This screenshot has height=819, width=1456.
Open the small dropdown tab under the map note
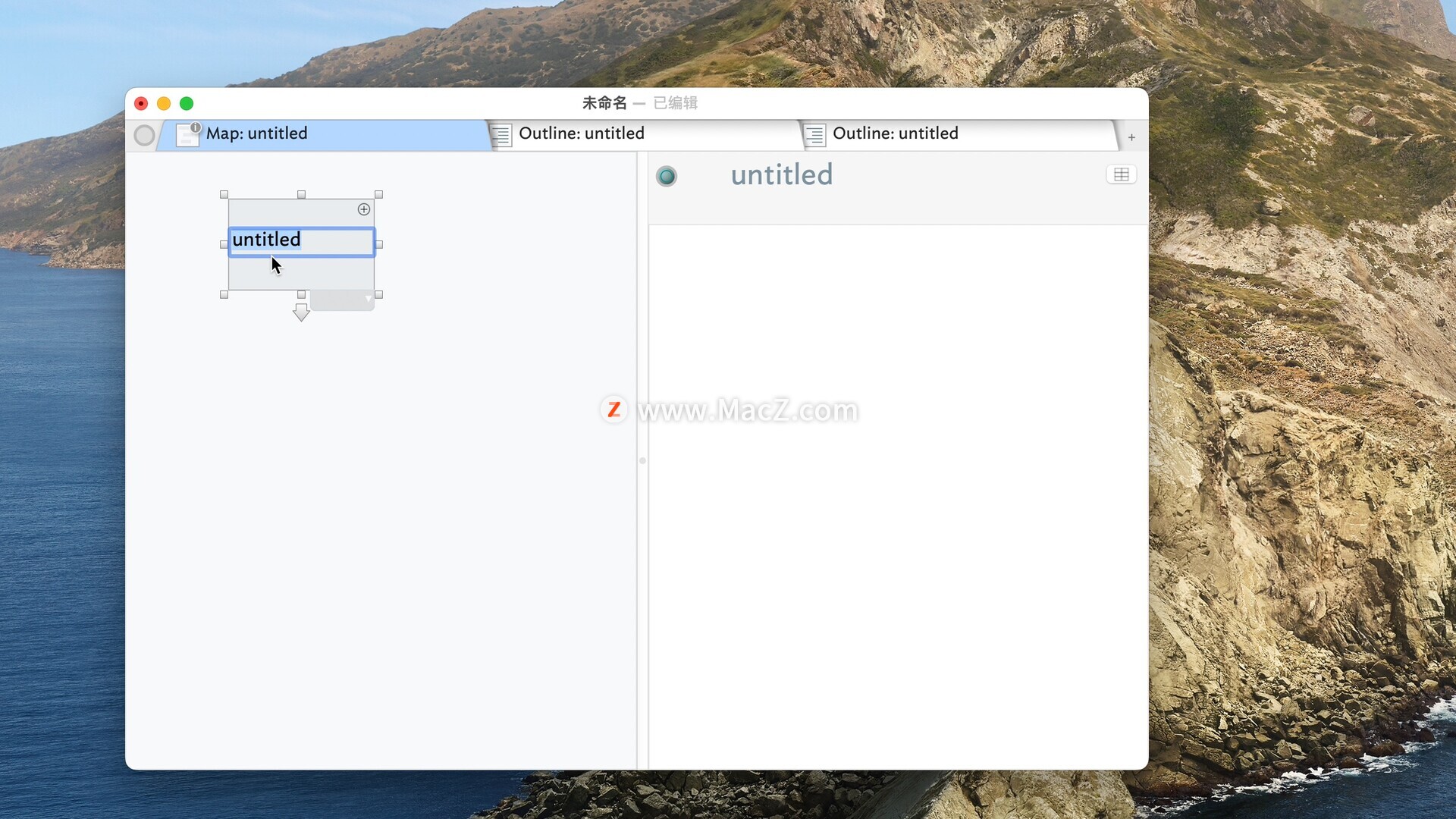coord(343,300)
